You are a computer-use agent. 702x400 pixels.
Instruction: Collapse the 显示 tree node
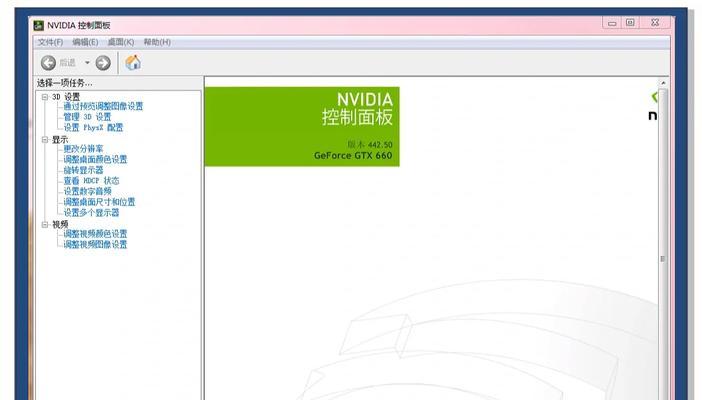coord(45,140)
